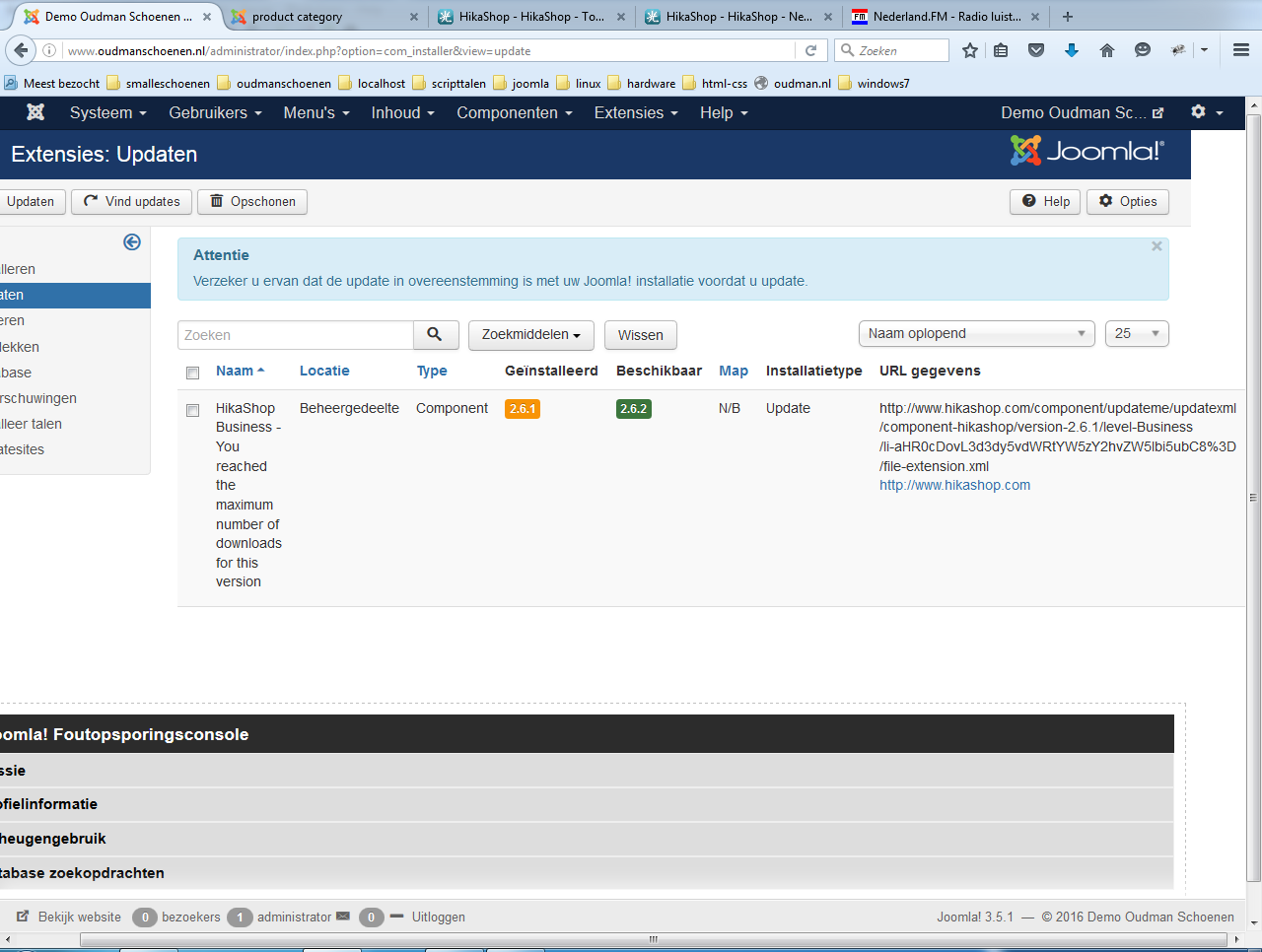Open the 'Naam oplopend' sort dropdown
Image resolution: width=1262 pixels, height=952 pixels.
(977, 334)
